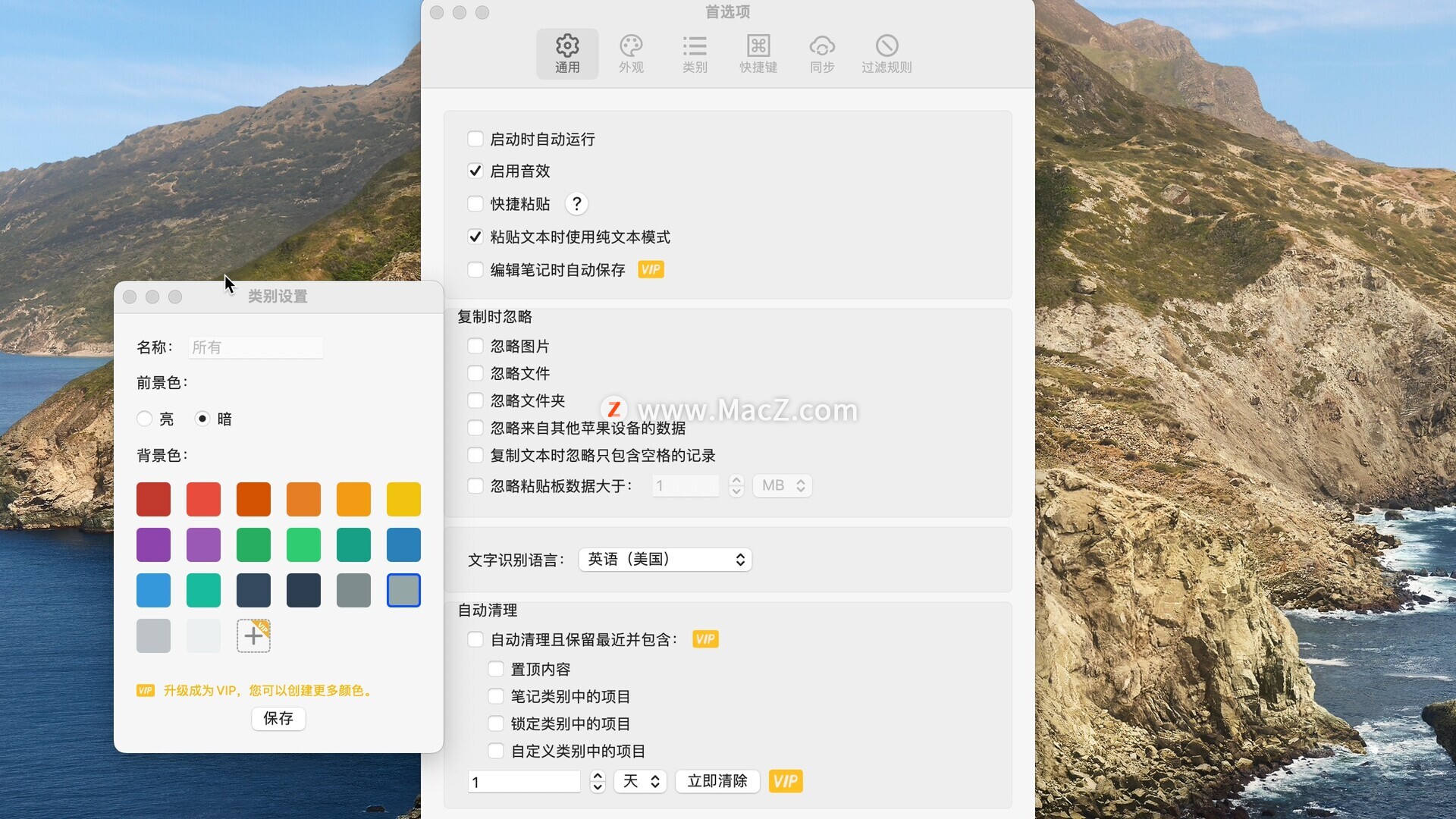Click the plus icon to add custom color
Viewport: 1456px width, 819px height.
[x=253, y=635]
